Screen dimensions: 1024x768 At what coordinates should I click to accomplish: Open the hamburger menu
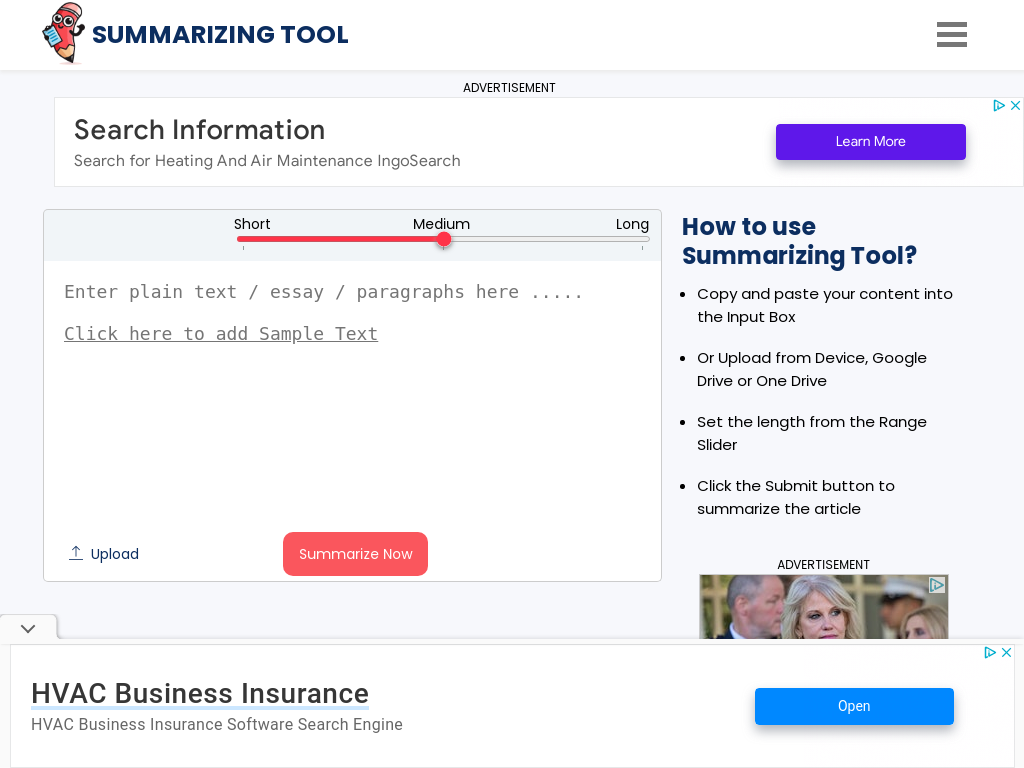click(952, 35)
